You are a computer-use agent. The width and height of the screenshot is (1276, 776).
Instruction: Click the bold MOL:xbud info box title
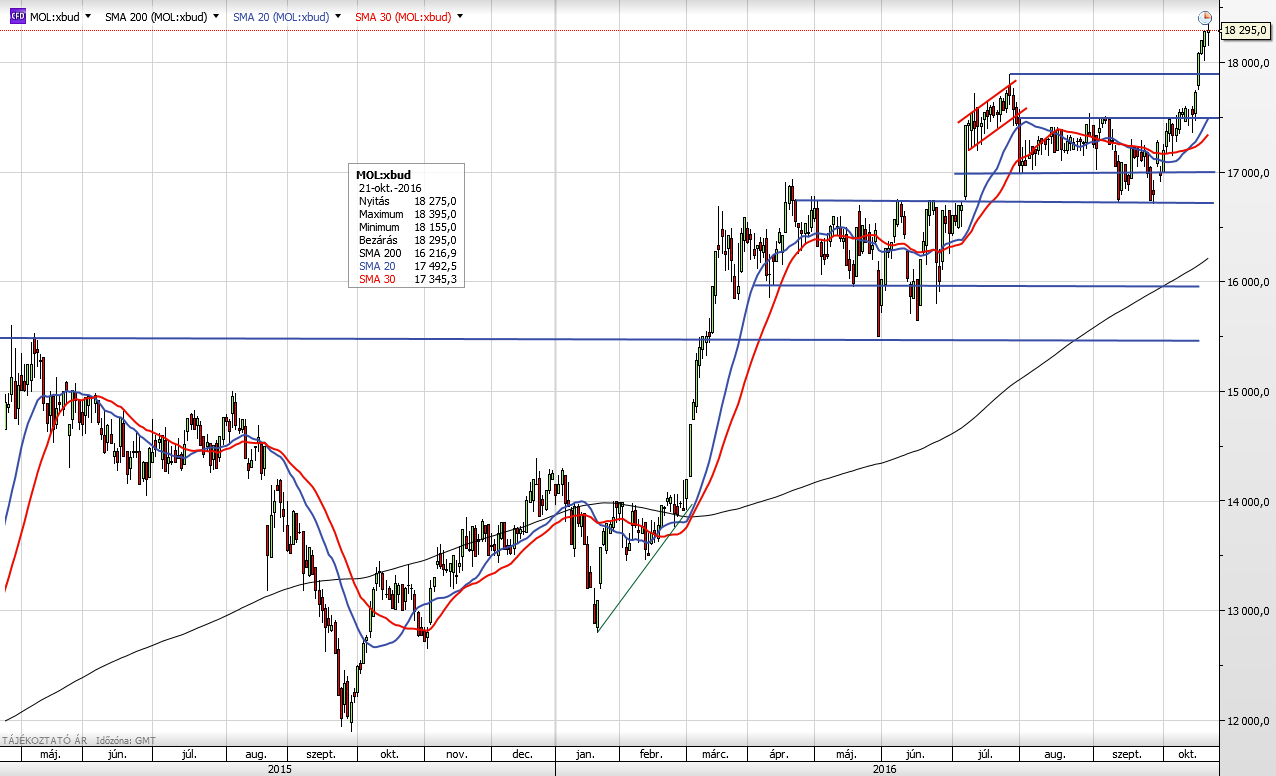coord(383,175)
